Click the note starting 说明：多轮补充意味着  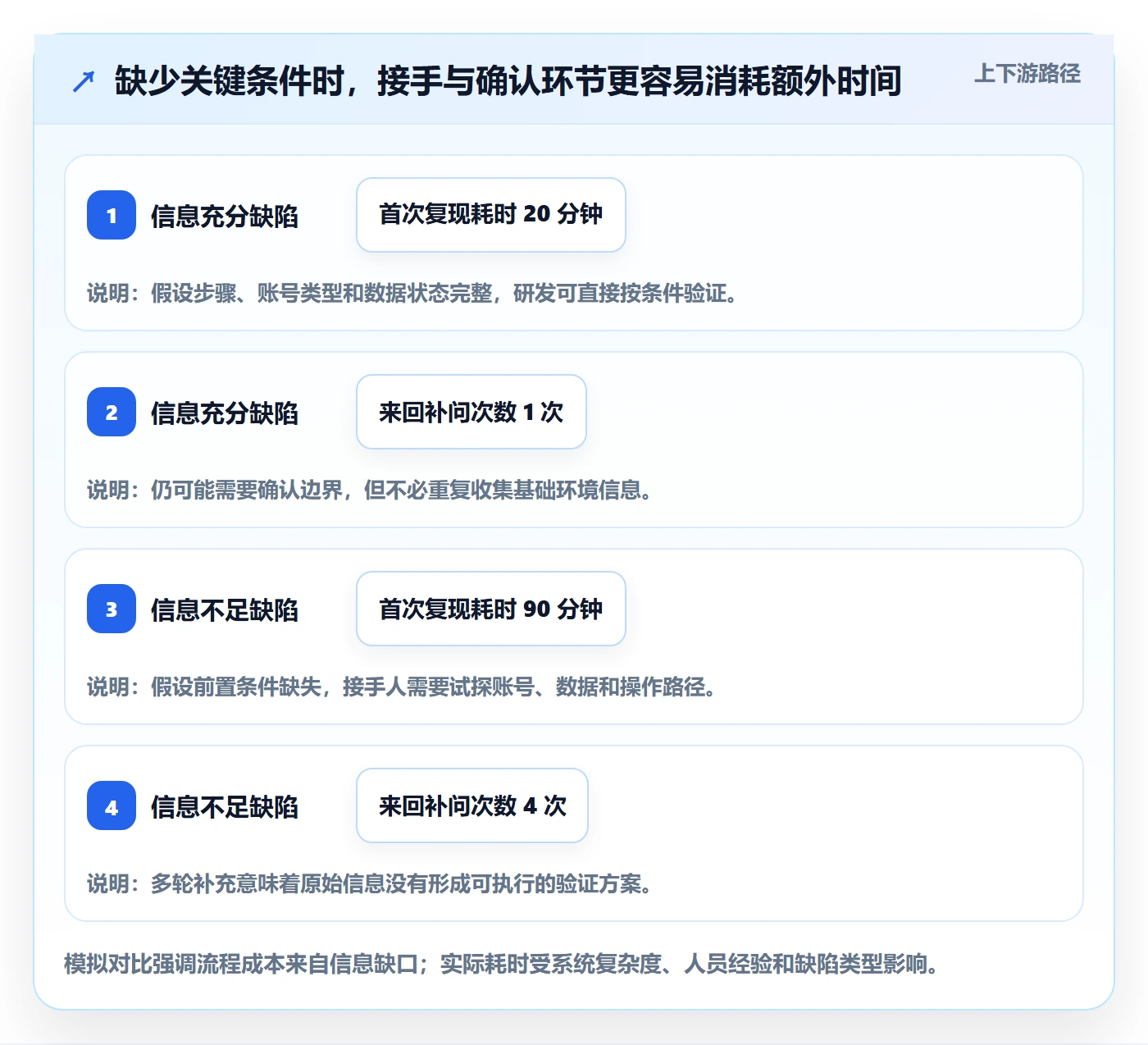pyautogui.click(x=371, y=884)
